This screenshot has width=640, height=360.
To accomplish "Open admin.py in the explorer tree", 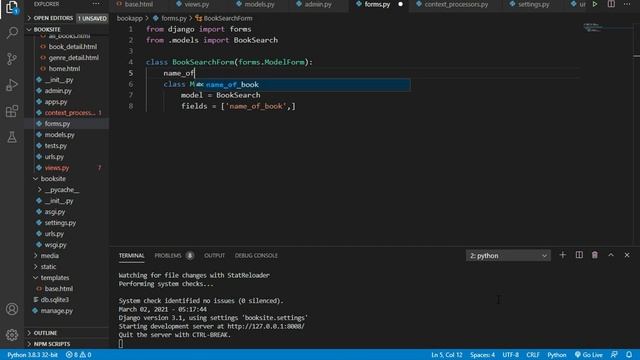I will [58, 91].
